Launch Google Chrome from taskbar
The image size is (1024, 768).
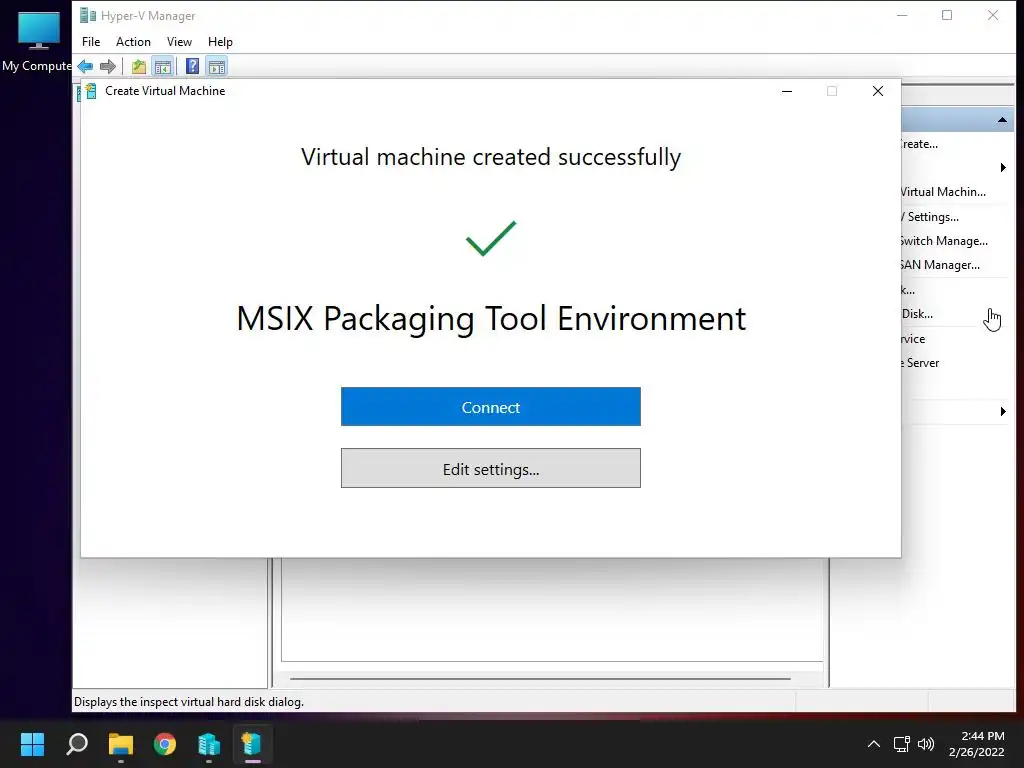pyautogui.click(x=165, y=744)
